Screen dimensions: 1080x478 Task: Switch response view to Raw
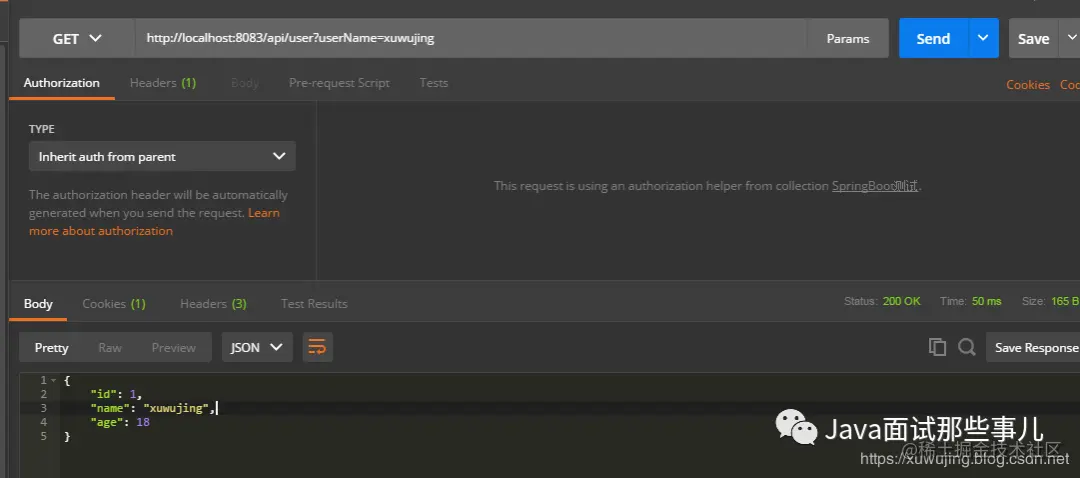pos(110,348)
